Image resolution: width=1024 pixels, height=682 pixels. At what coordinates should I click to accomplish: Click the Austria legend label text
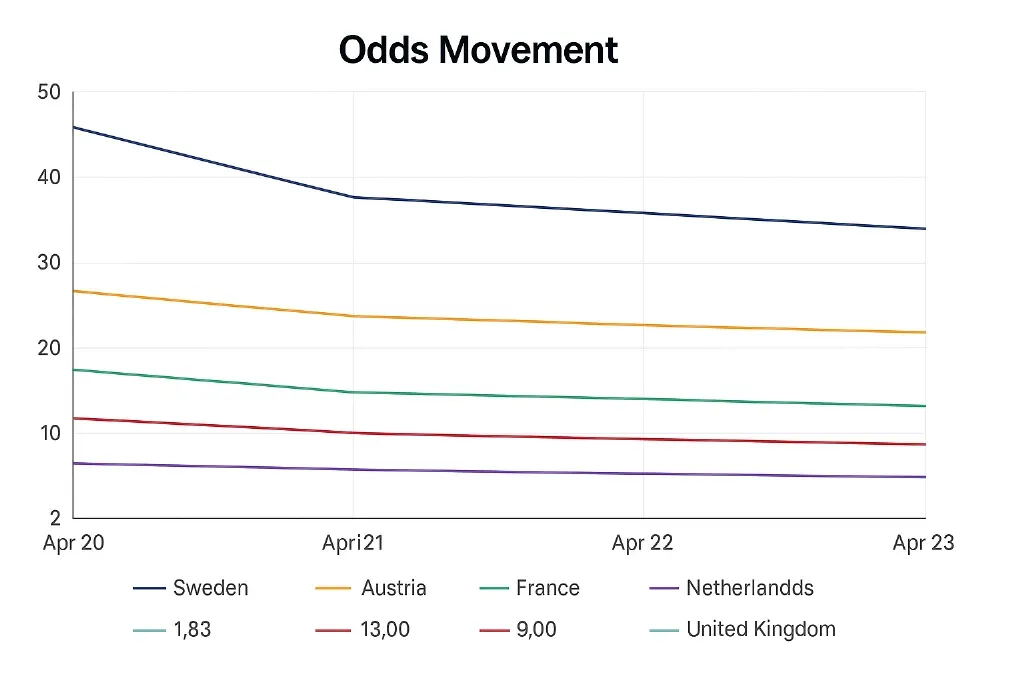394,588
